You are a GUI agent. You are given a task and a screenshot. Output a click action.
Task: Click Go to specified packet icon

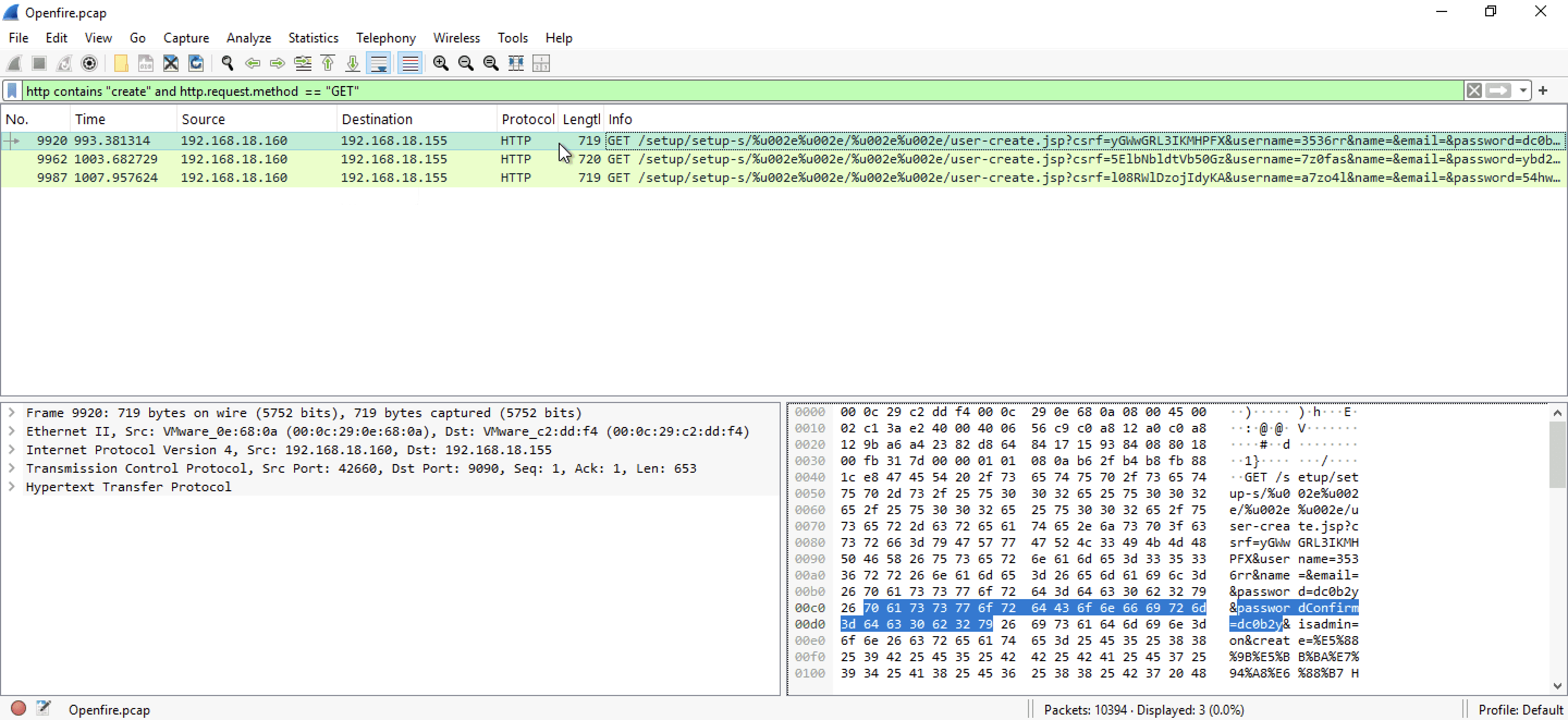pos(303,63)
